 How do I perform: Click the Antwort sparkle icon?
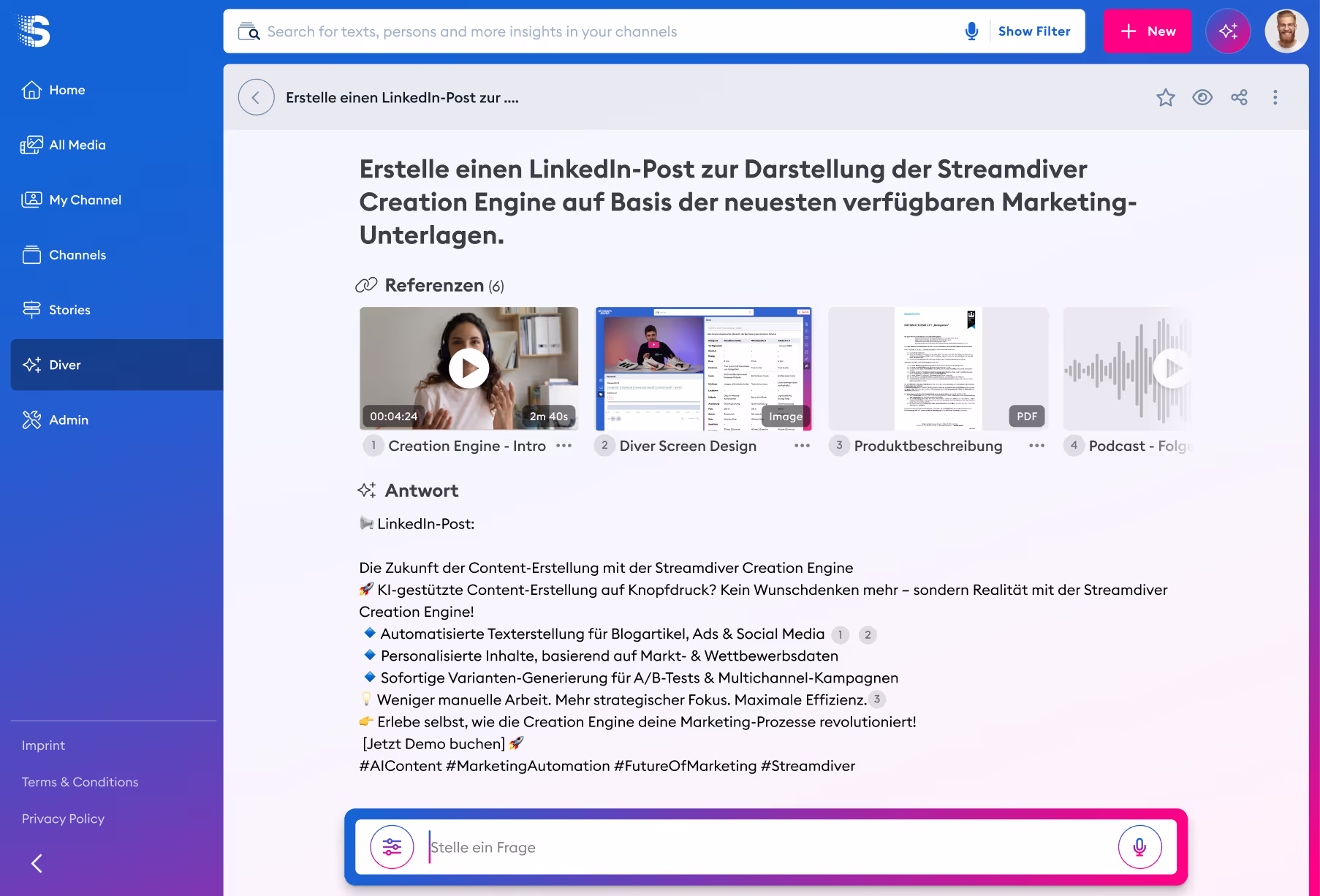click(367, 490)
